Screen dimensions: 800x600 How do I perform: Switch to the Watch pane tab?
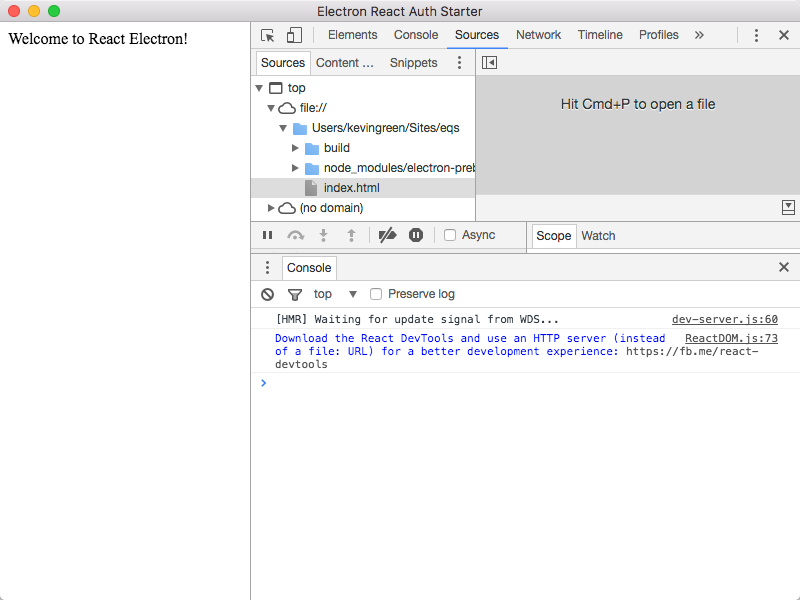(x=598, y=236)
